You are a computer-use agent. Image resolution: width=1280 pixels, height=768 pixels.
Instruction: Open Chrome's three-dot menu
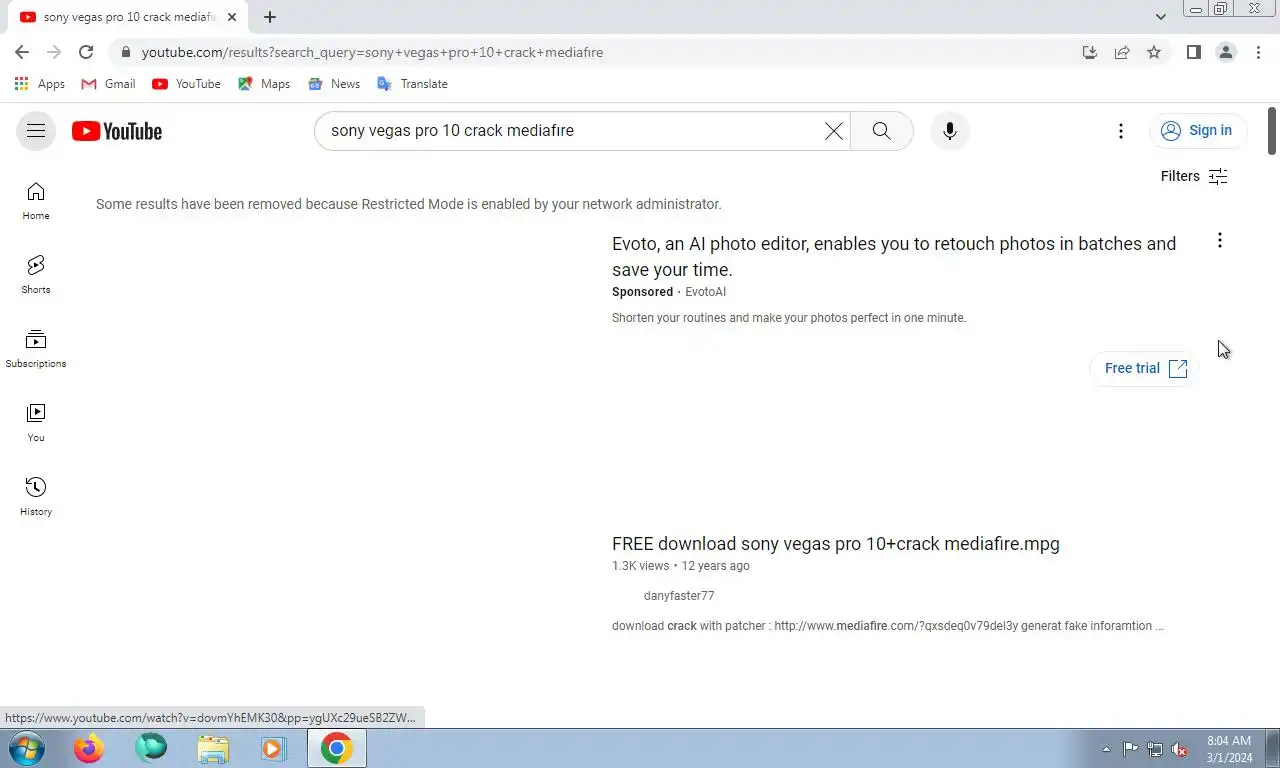coord(1258,52)
